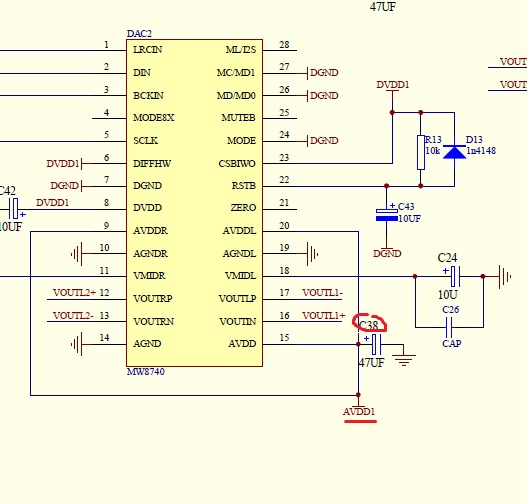
Task: Select the MUTEB pin name
Action: pyautogui.click(x=239, y=118)
